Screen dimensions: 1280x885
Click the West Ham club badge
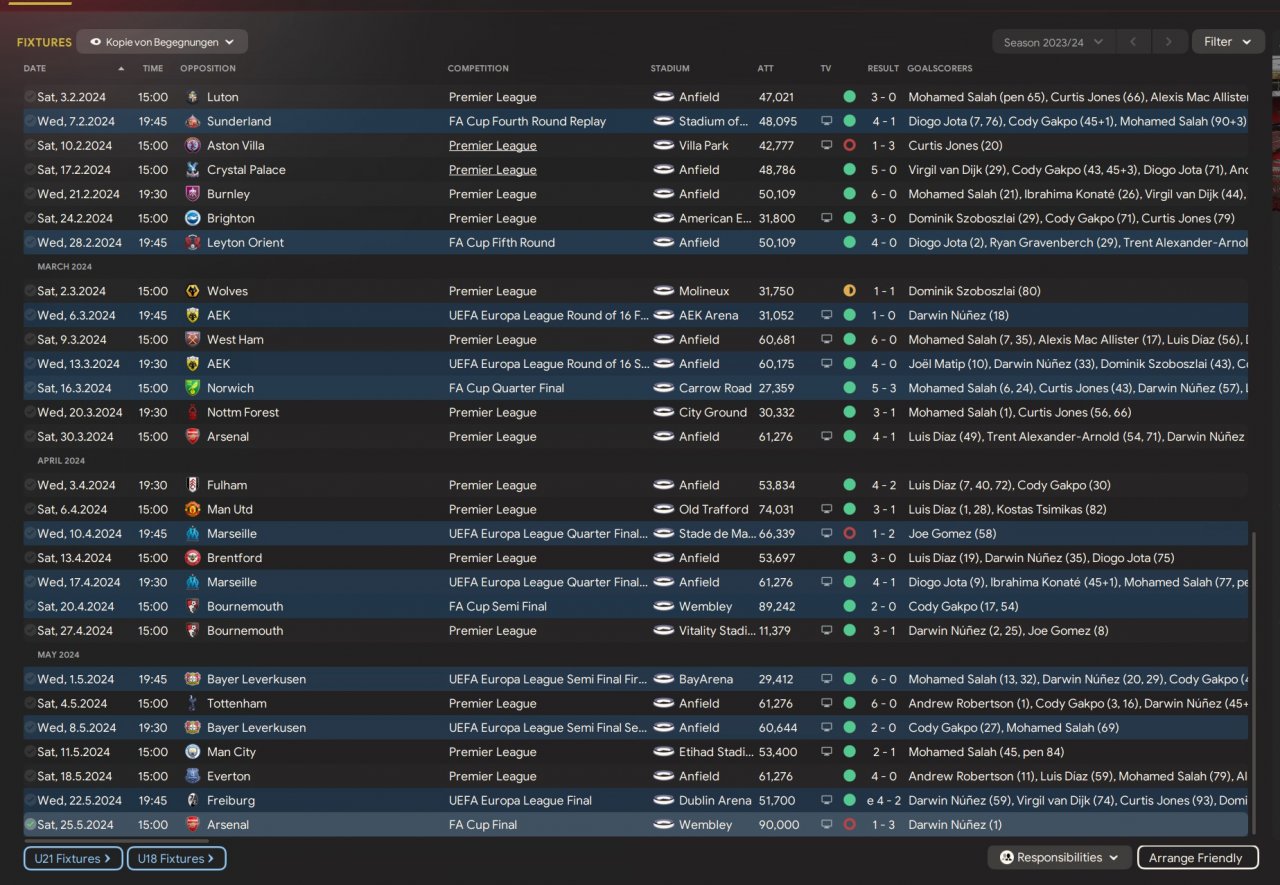click(193, 339)
